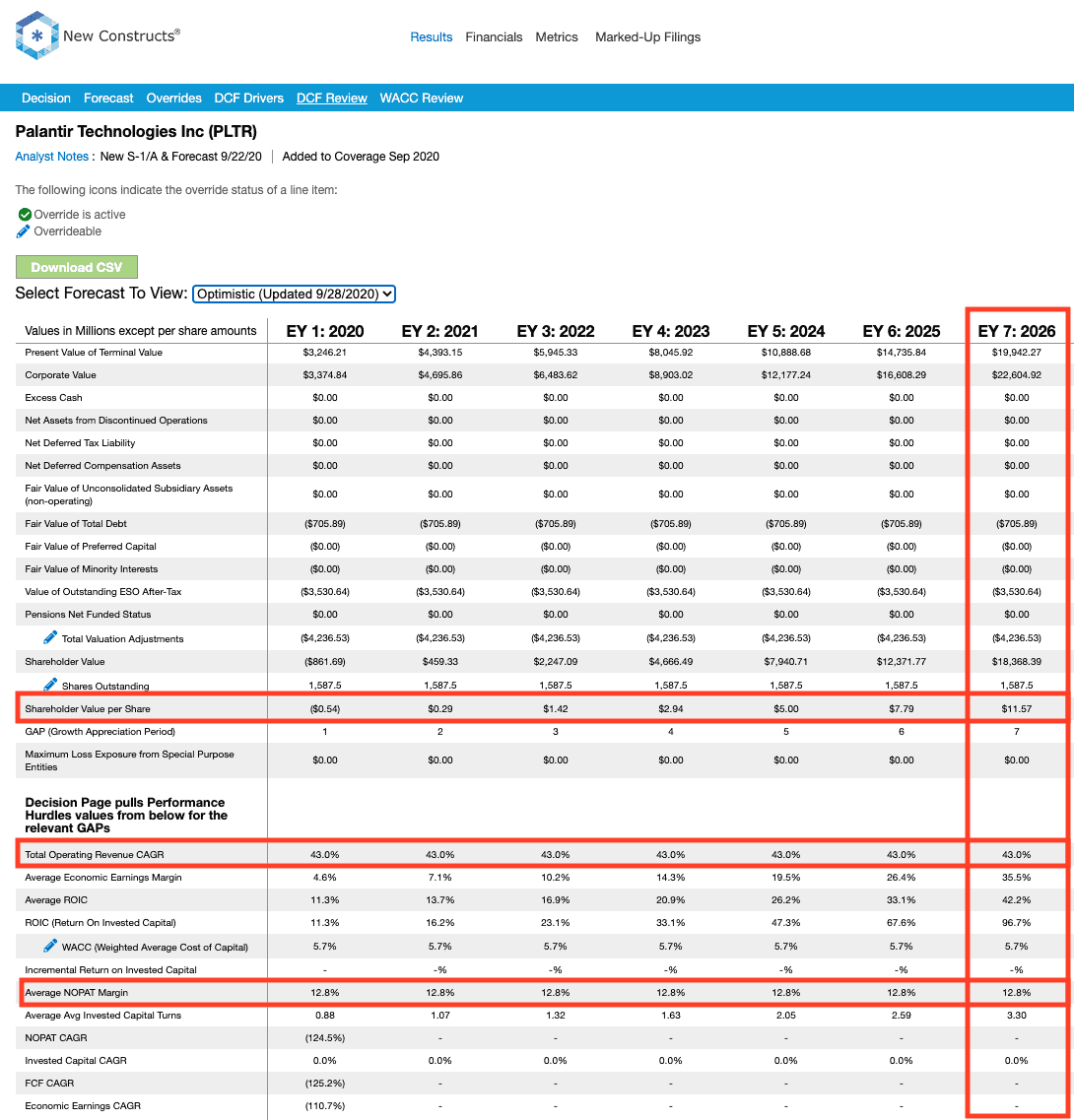
Task: Click the 35.5% economic earnings margin value
Action: (x=1017, y=877)
